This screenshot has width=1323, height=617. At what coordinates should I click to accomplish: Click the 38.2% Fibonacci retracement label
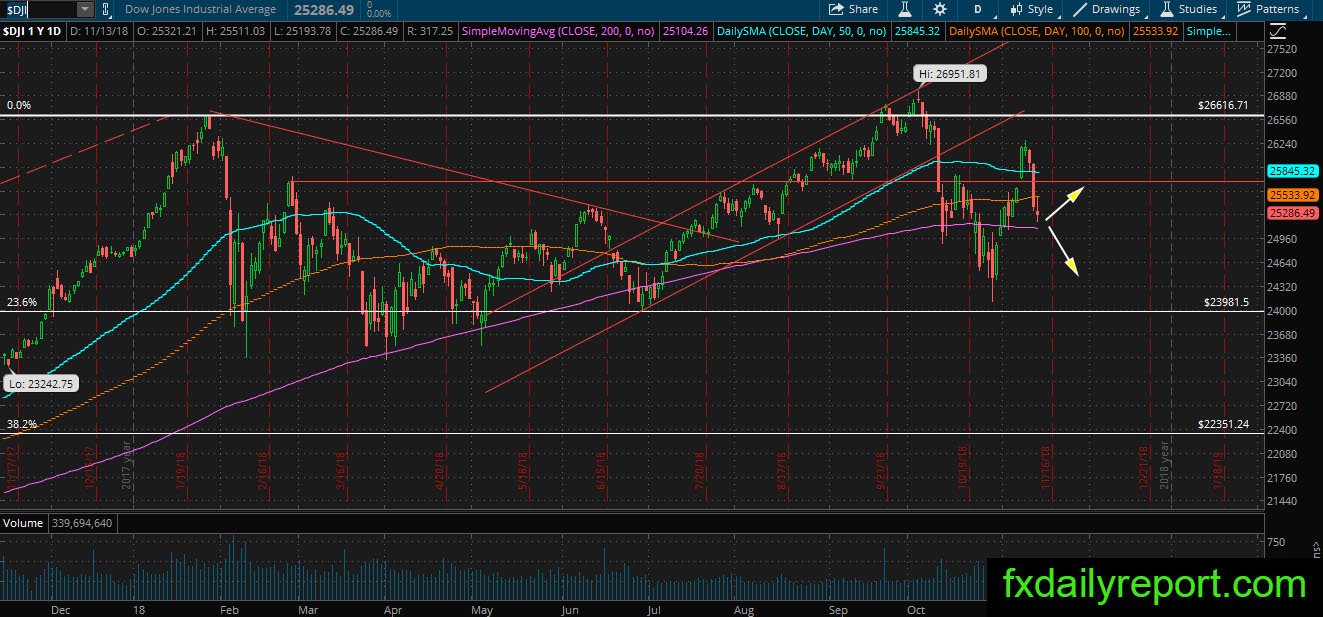click(x=21, y=424)
